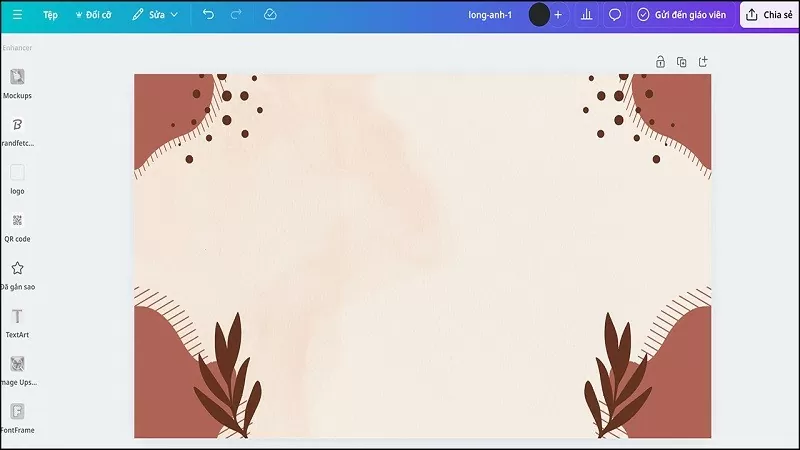The image size is (800, 450).
Task: Click the undo arrow
Action: tap(208, 15)
